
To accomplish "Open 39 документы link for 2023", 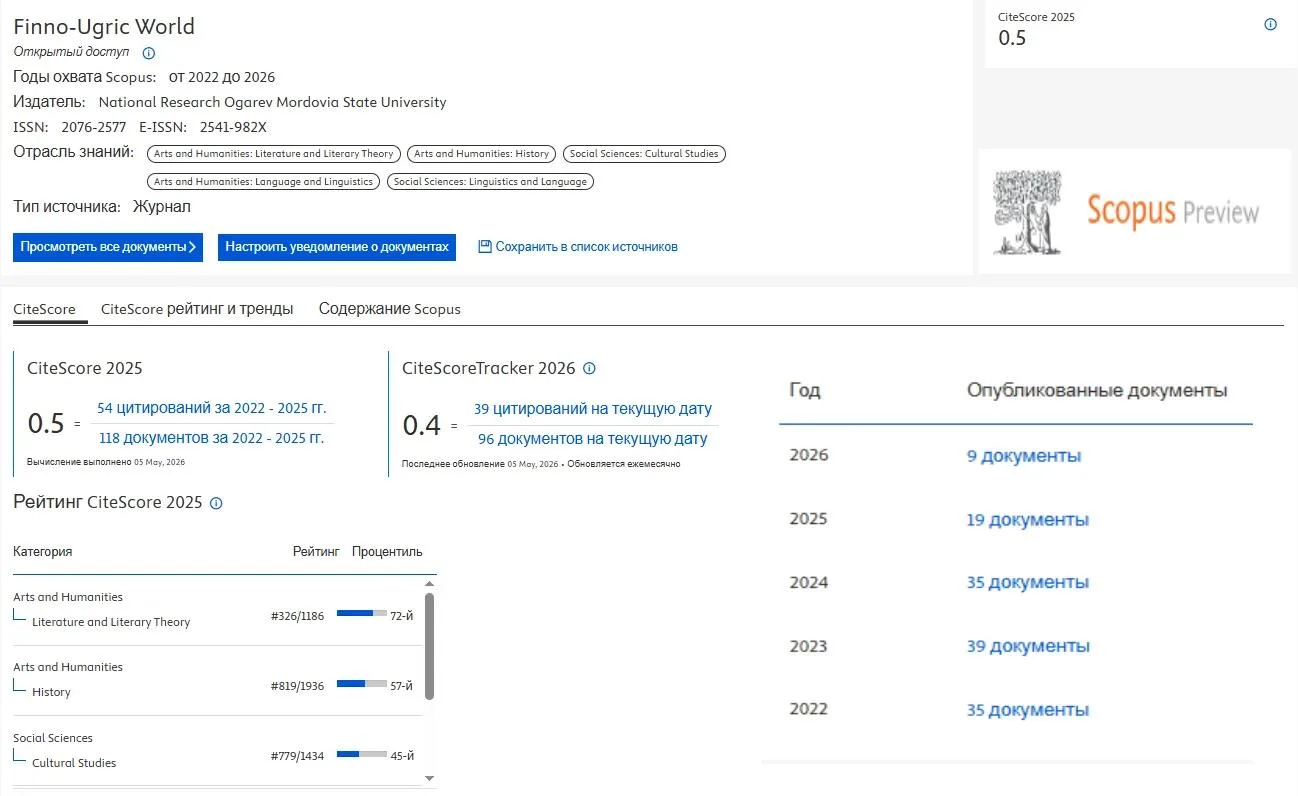I will coord(1028,647).
